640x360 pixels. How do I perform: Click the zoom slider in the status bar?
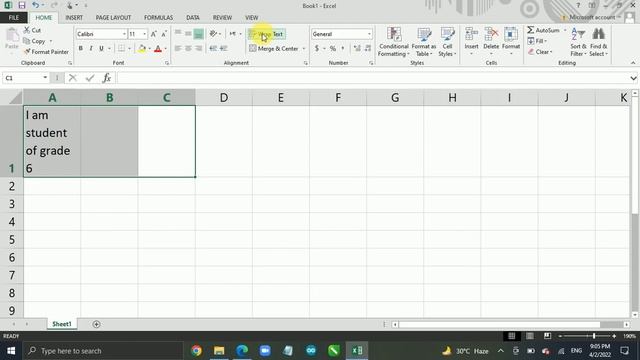click(594, 336)
